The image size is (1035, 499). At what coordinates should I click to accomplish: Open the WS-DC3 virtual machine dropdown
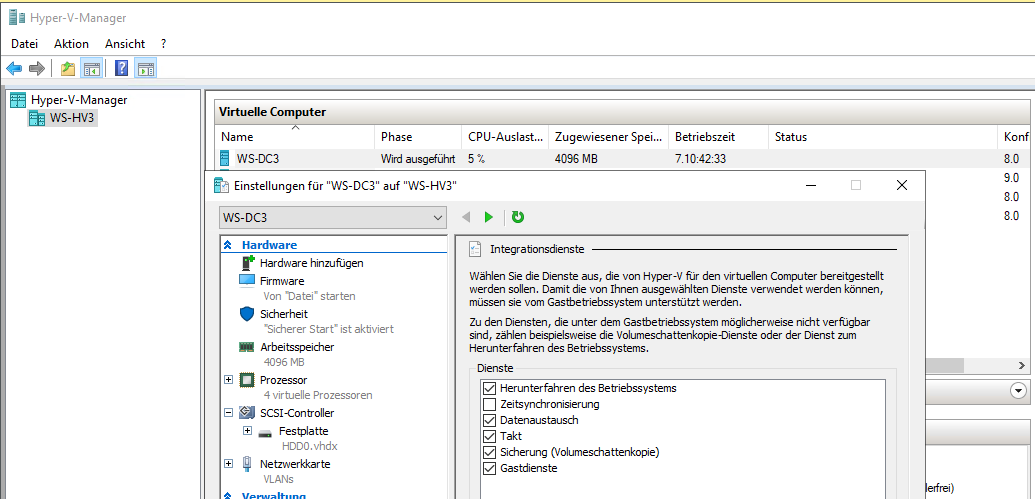(333, 218)
